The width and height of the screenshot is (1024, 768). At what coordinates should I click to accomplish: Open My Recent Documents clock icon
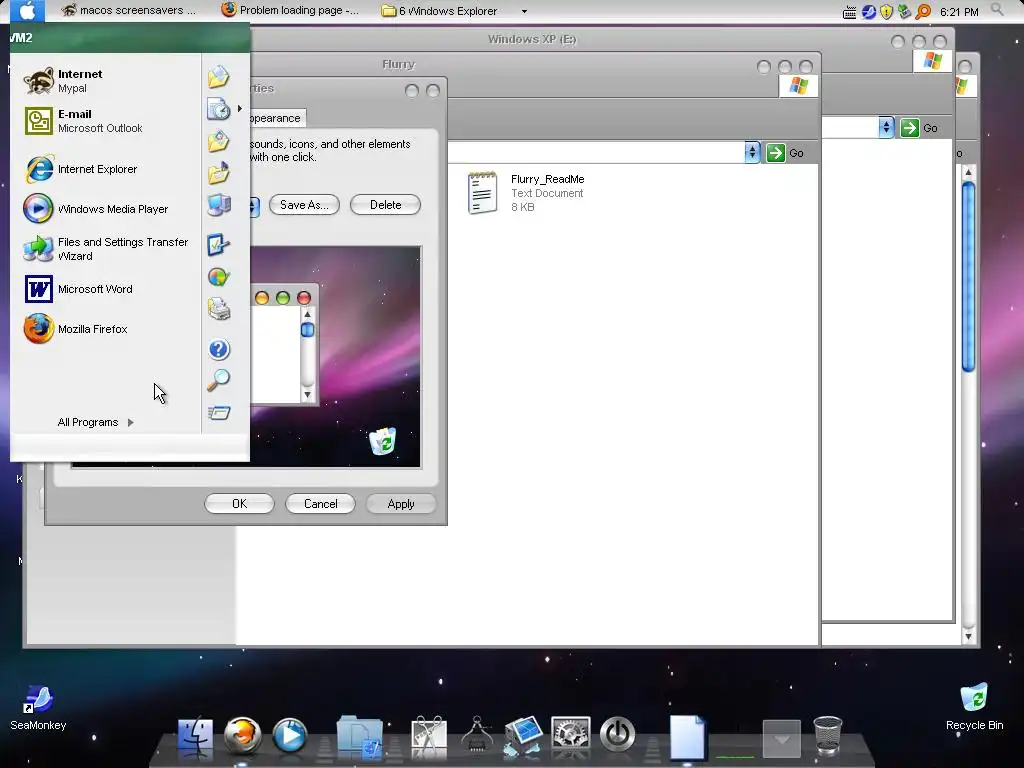[219, 108]
